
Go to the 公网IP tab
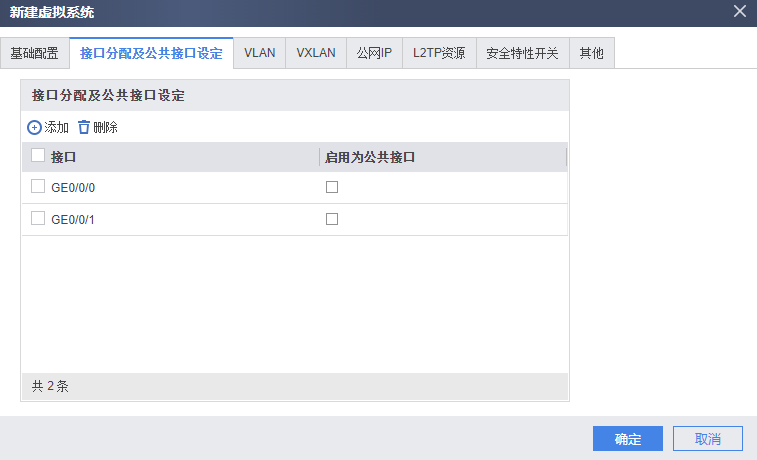pyautogui.click(x=374, y=54)
